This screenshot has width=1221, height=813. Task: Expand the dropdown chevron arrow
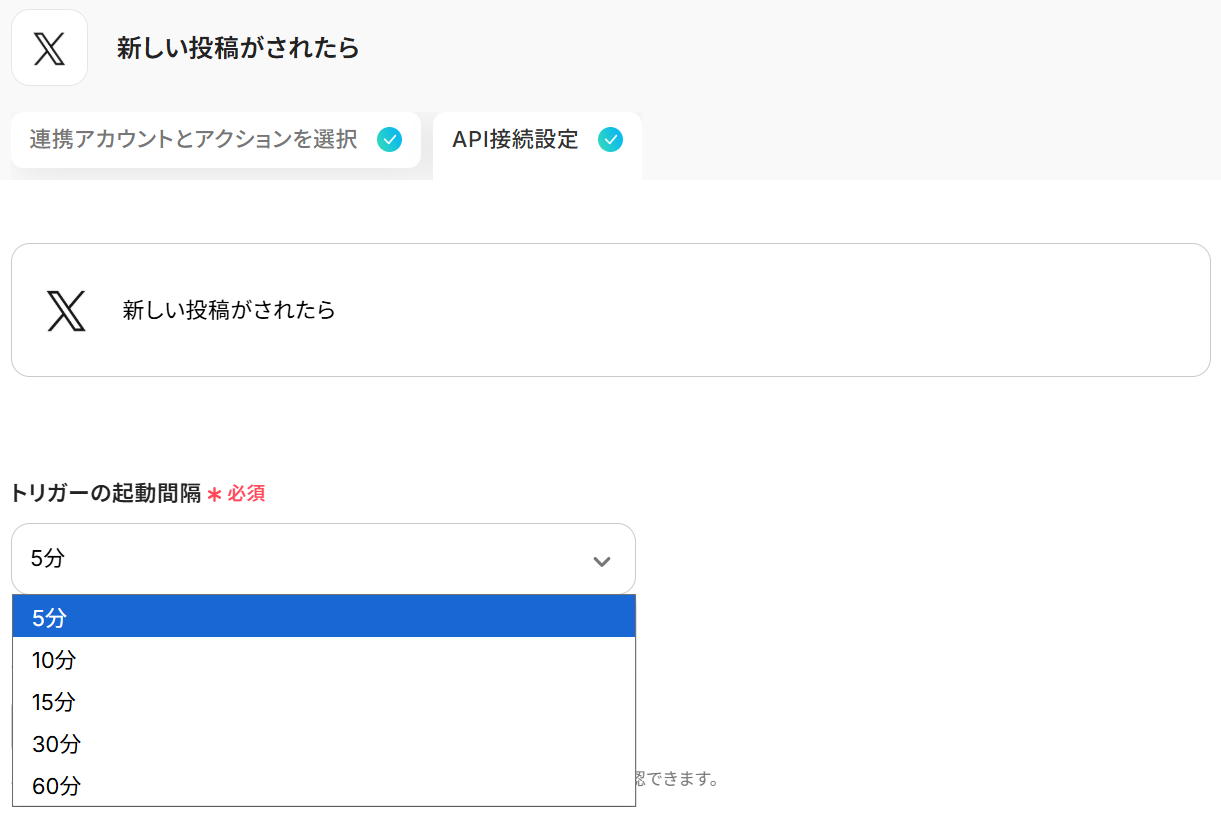point(602,561)
